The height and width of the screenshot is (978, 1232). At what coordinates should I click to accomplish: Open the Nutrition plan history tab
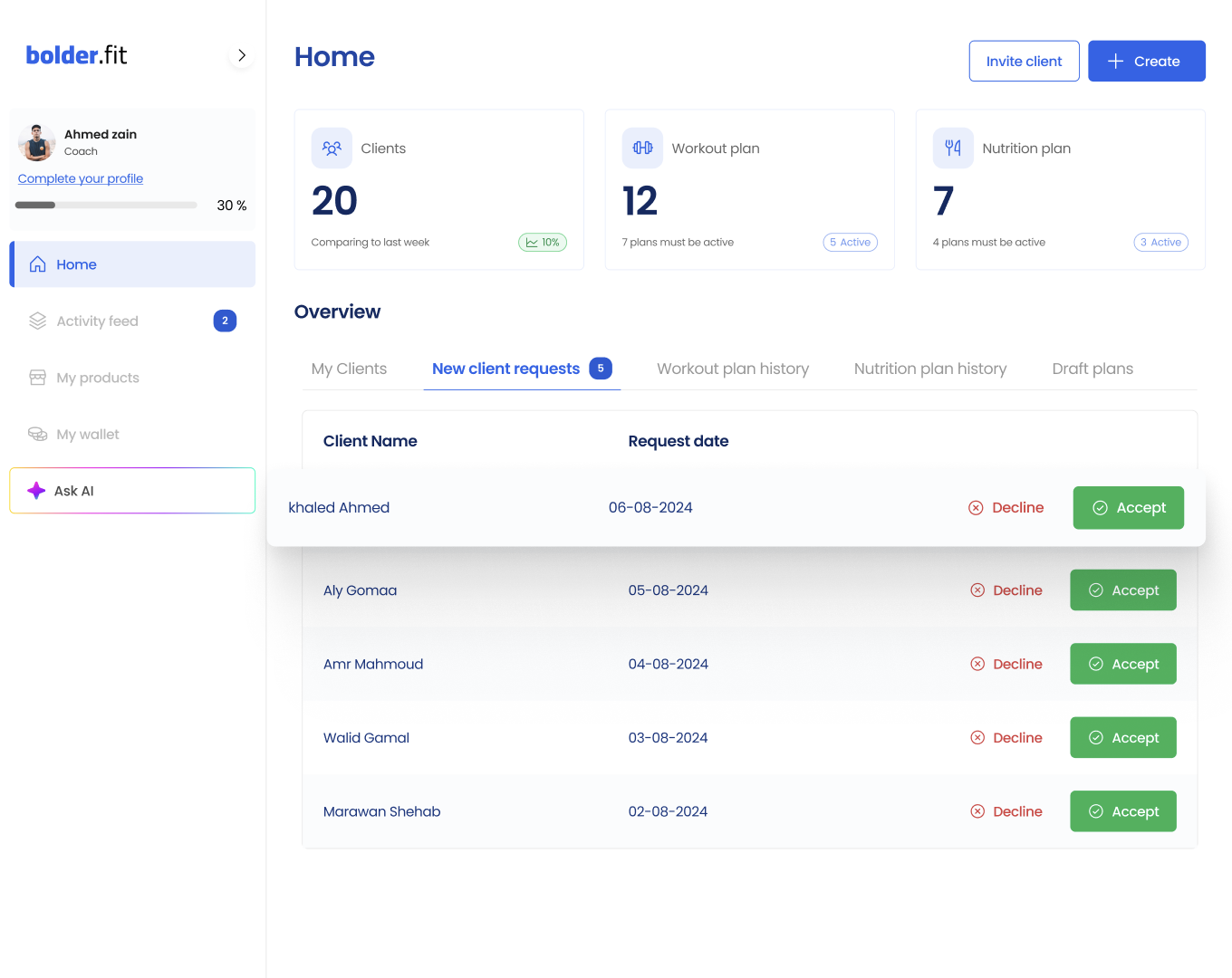(x=929, y=369)
